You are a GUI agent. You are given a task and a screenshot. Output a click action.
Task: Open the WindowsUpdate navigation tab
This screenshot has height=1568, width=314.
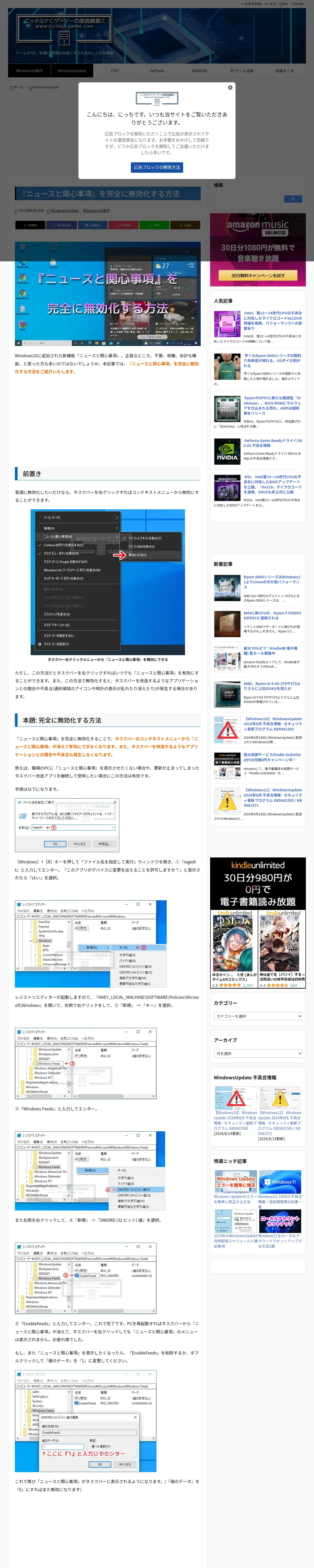click(72, 71)
